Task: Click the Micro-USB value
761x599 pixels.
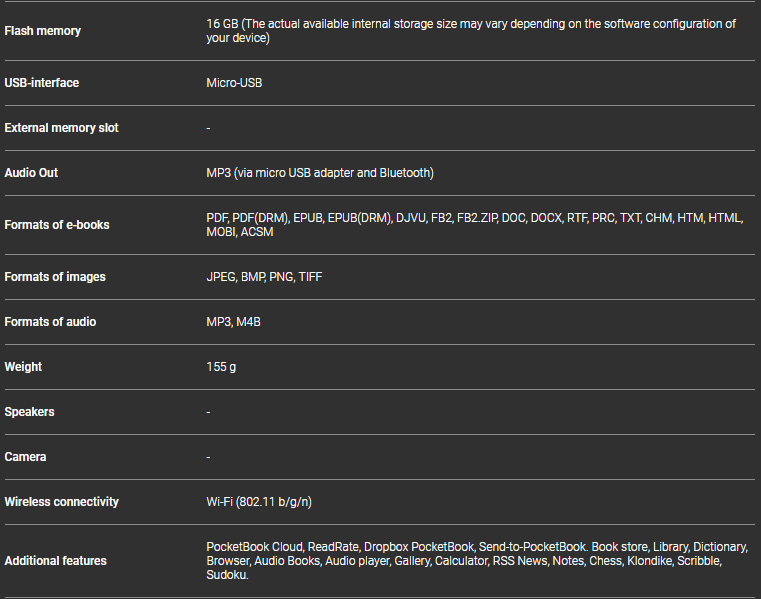Action: click(234, 83)
